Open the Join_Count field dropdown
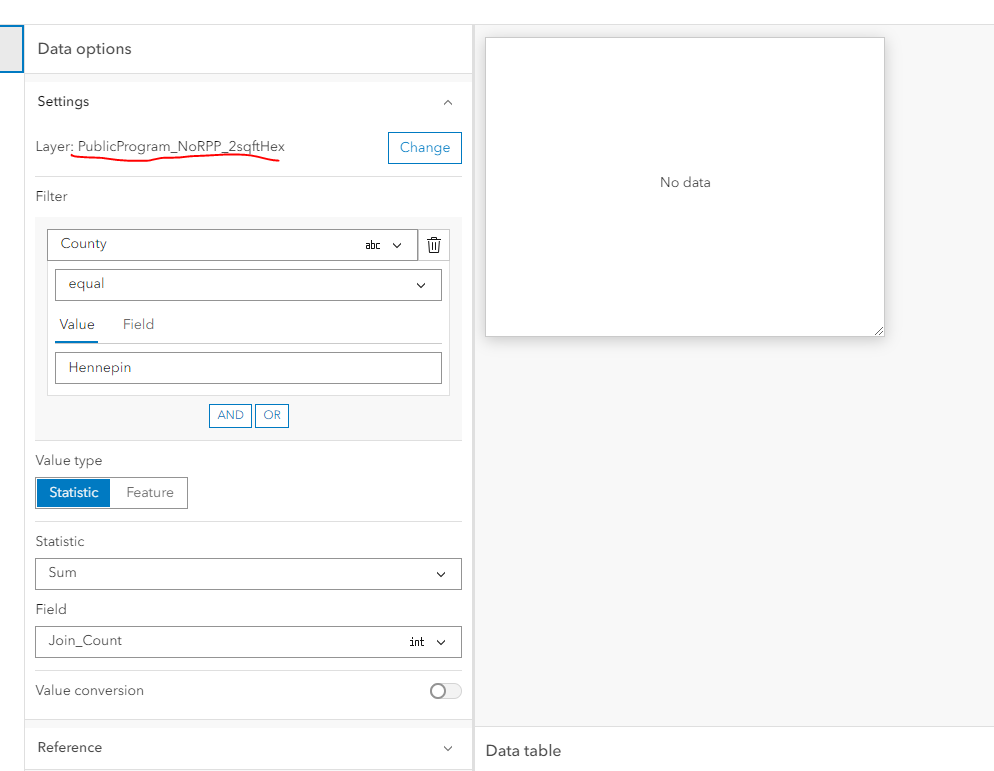994x771 pixels. [248, 642]
